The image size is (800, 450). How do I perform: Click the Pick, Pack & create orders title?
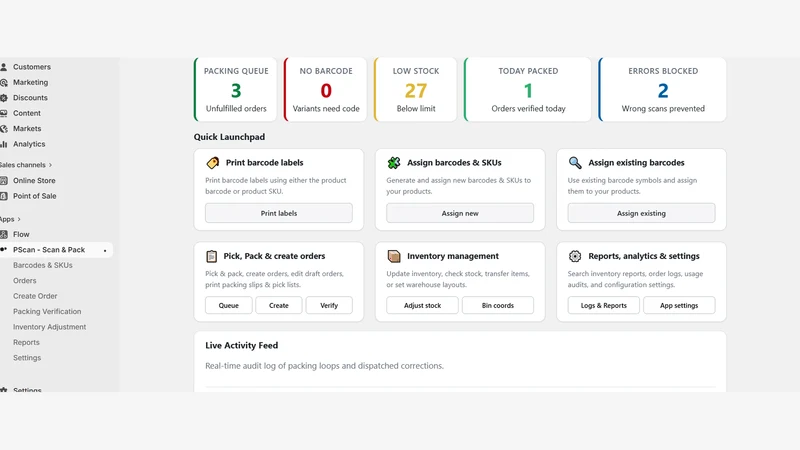pyautogui.click(x=274, y=256)
